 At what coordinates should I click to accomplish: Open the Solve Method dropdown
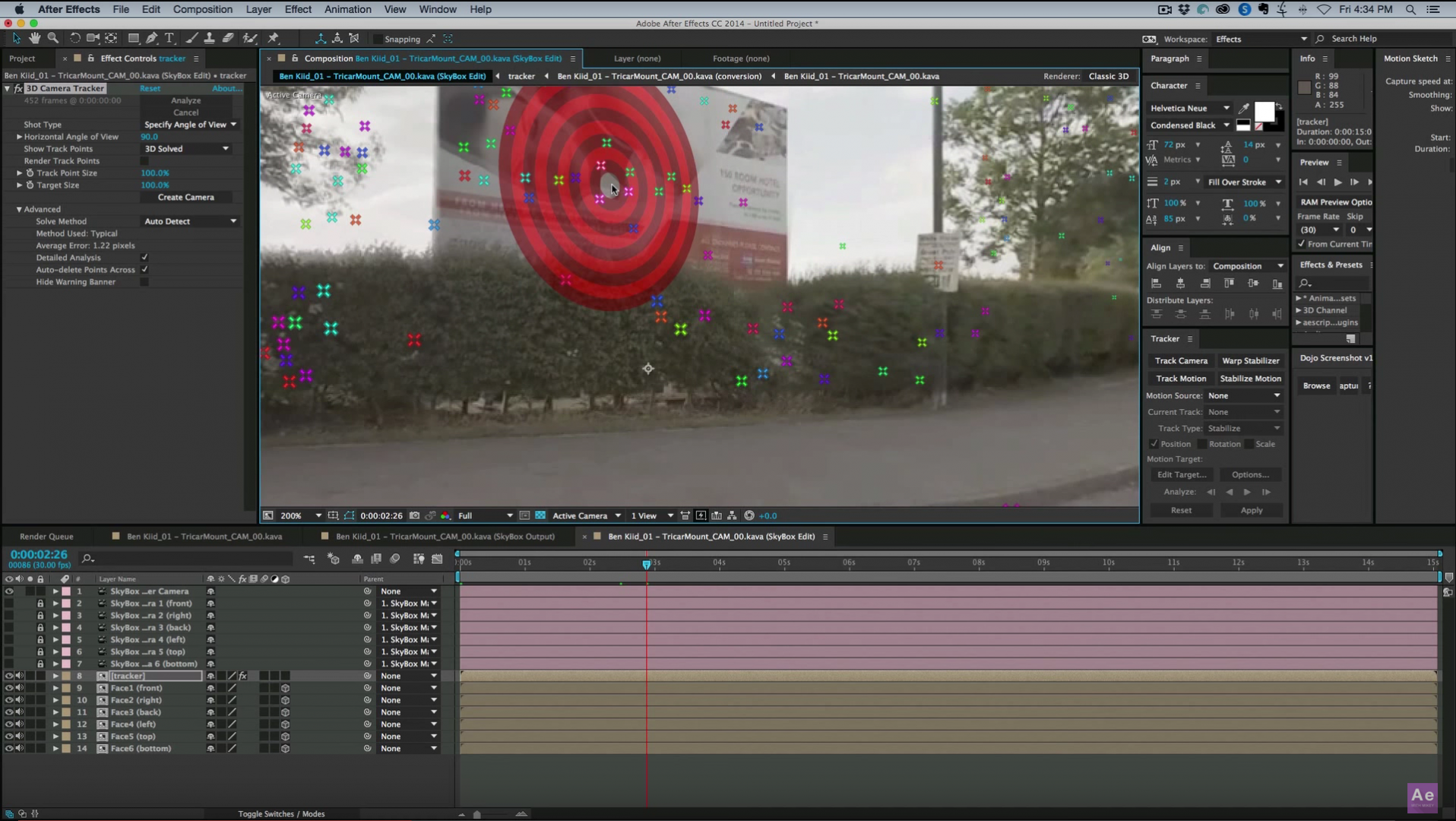pyautogui.click(x=190, y=221)
